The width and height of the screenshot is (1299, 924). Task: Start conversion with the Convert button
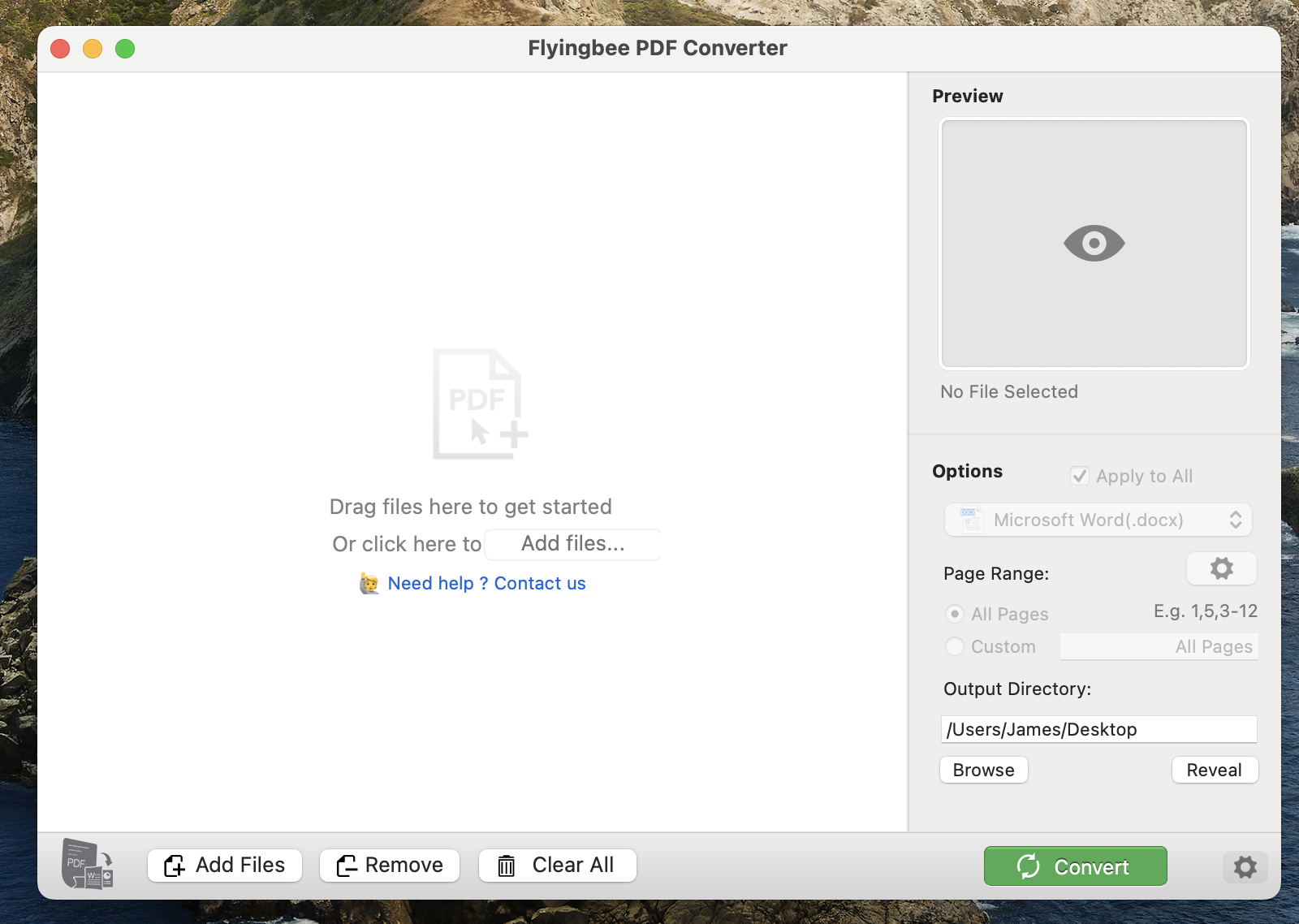1075,866
